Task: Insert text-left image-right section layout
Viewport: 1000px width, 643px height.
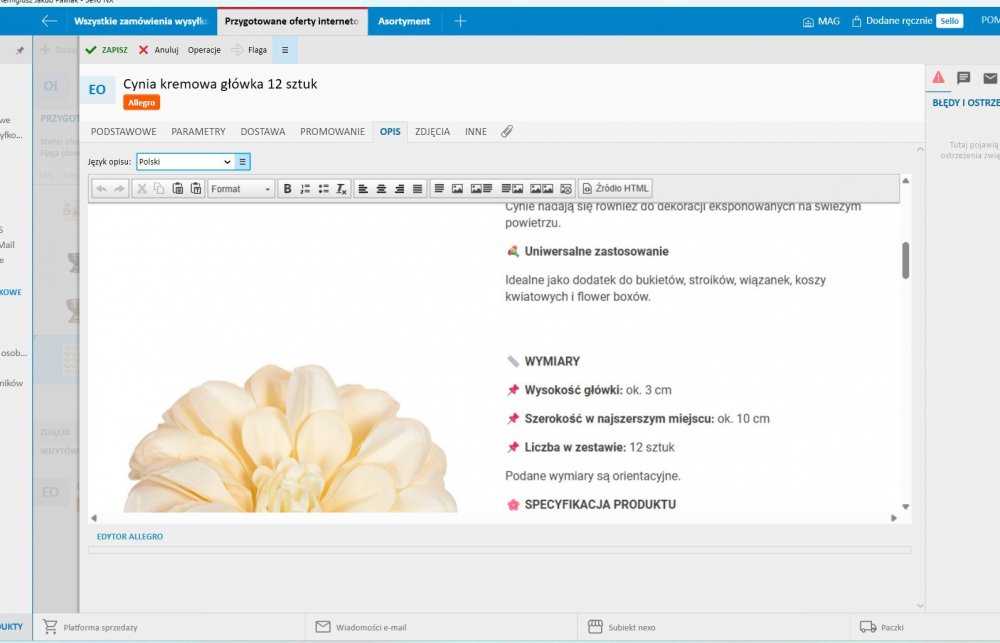Action: 512,189
